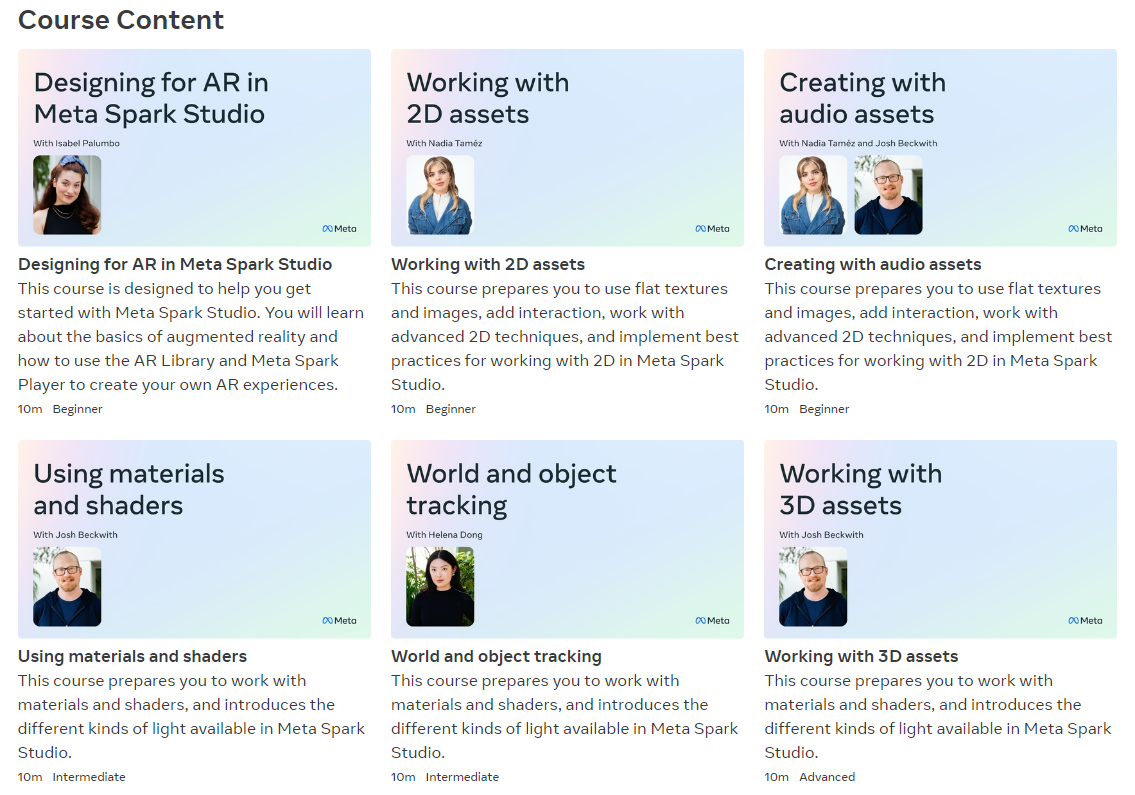Click the Advanced level label under the 3D assets course
1135x795 pixels.
point(827,777)
